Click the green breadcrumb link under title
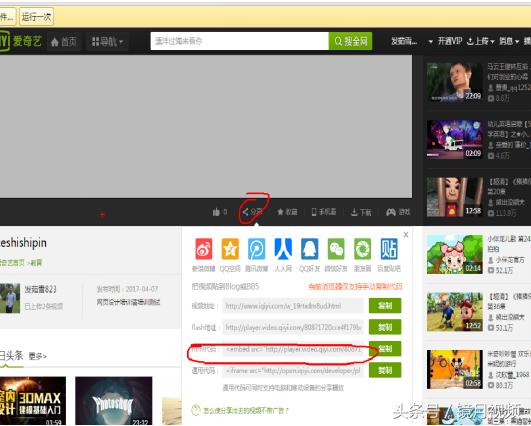The image size is (531, 426). point(21,262)
